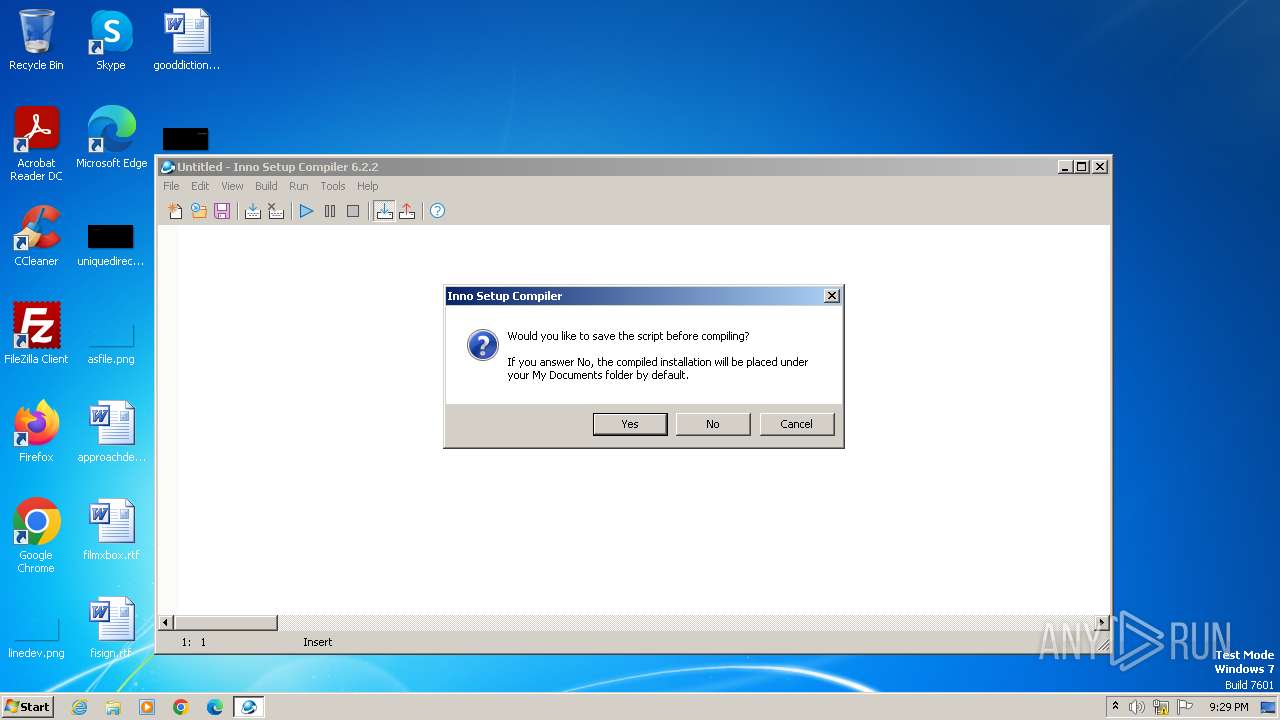This screenshot has width=1280, height=720.
Task: Click the File Explorer taskbar icon
Action: [113, 707]
